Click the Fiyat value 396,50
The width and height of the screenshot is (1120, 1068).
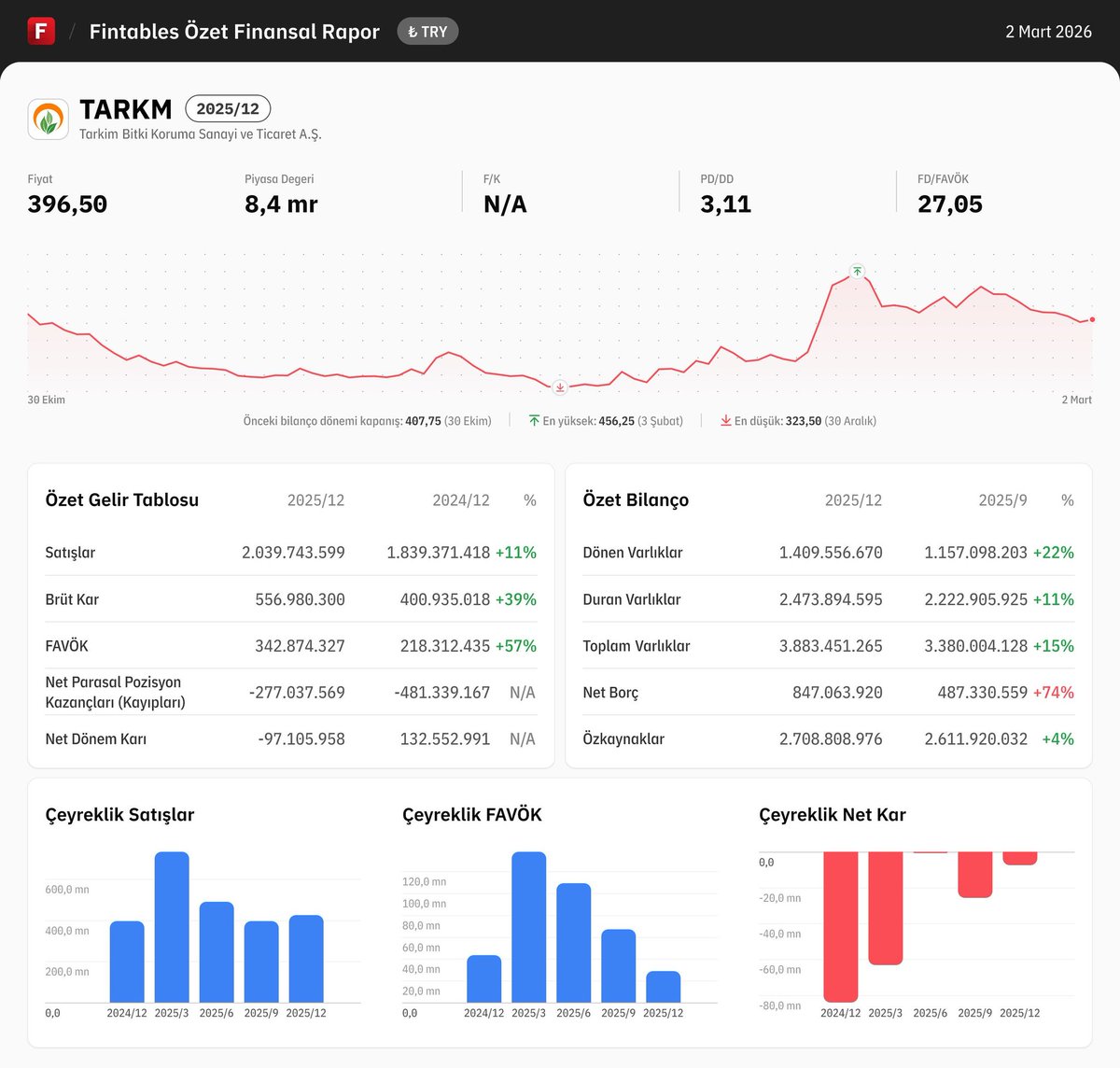[x=67, y=204]
